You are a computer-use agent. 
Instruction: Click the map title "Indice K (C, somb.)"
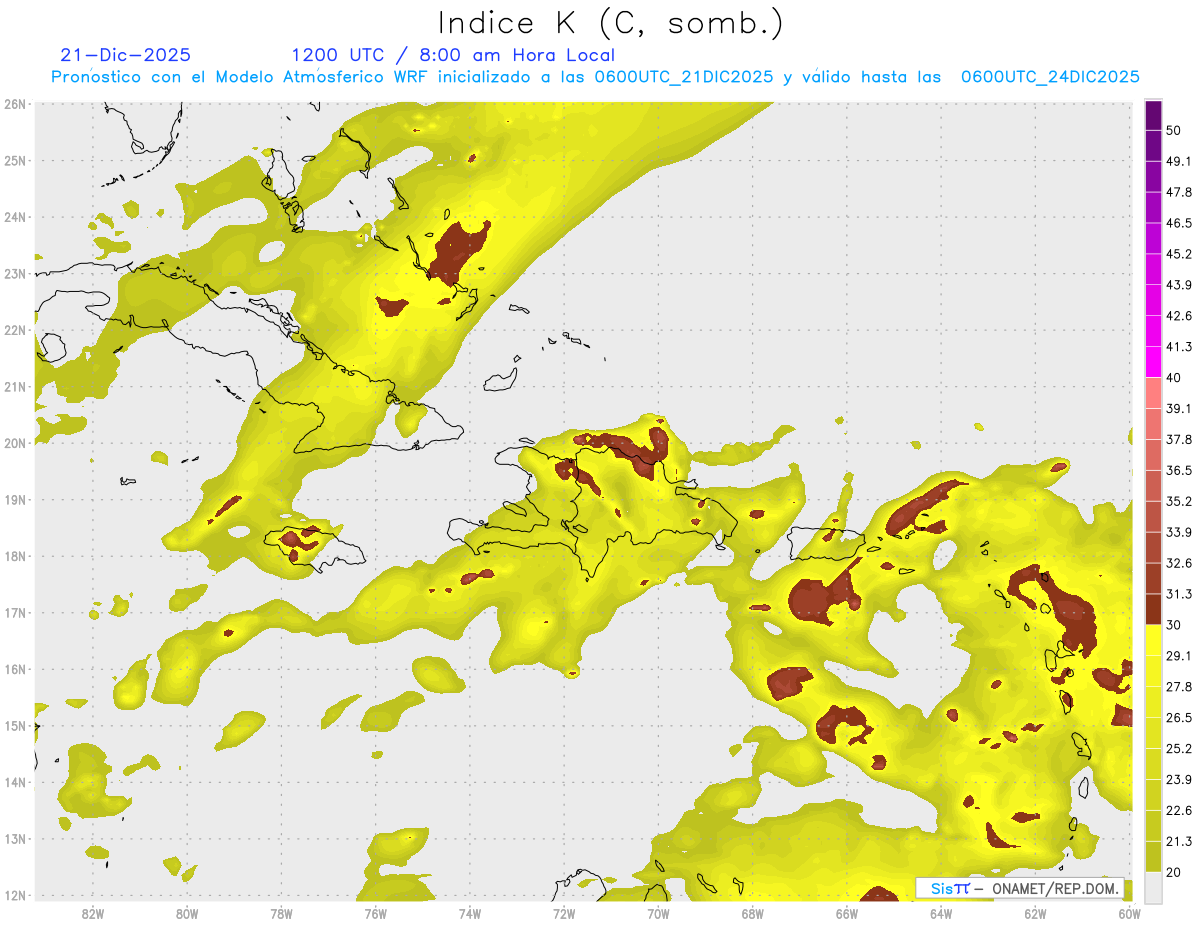pyautogui.click(x=611, y=24)
